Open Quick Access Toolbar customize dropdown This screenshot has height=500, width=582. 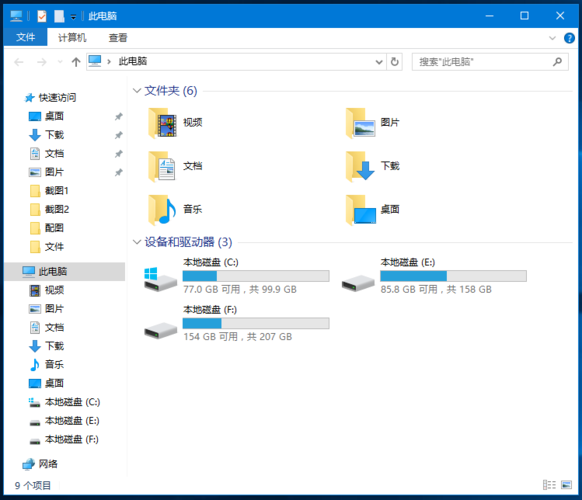click(73, 17)
